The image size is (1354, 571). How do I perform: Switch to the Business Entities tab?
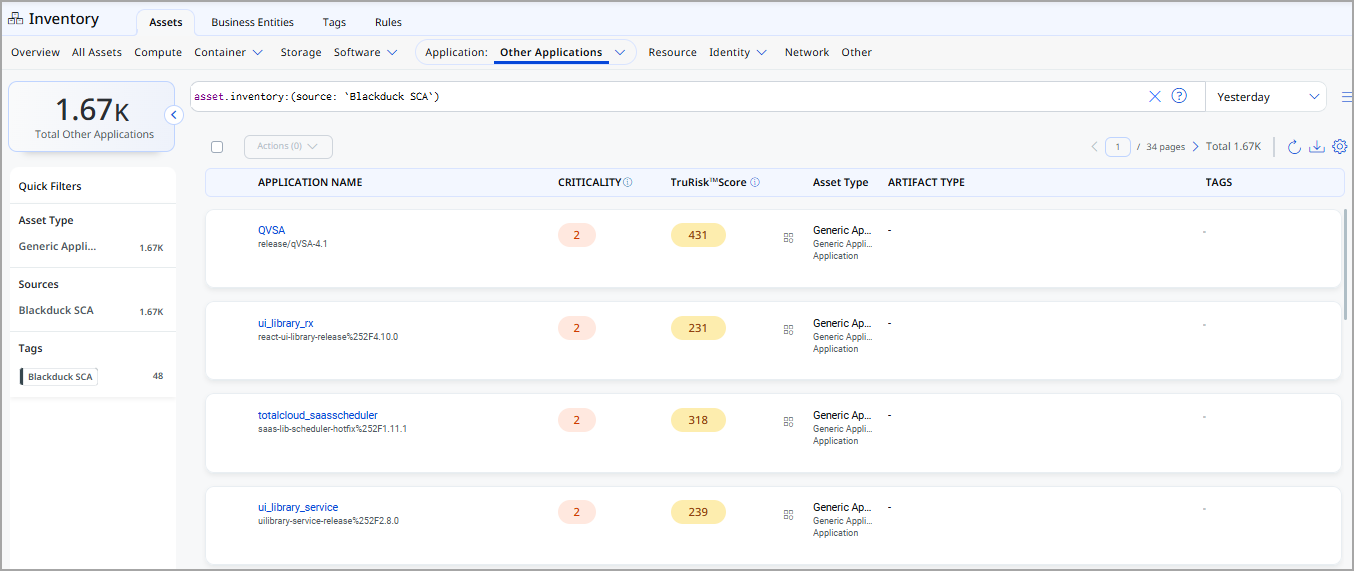252,22
